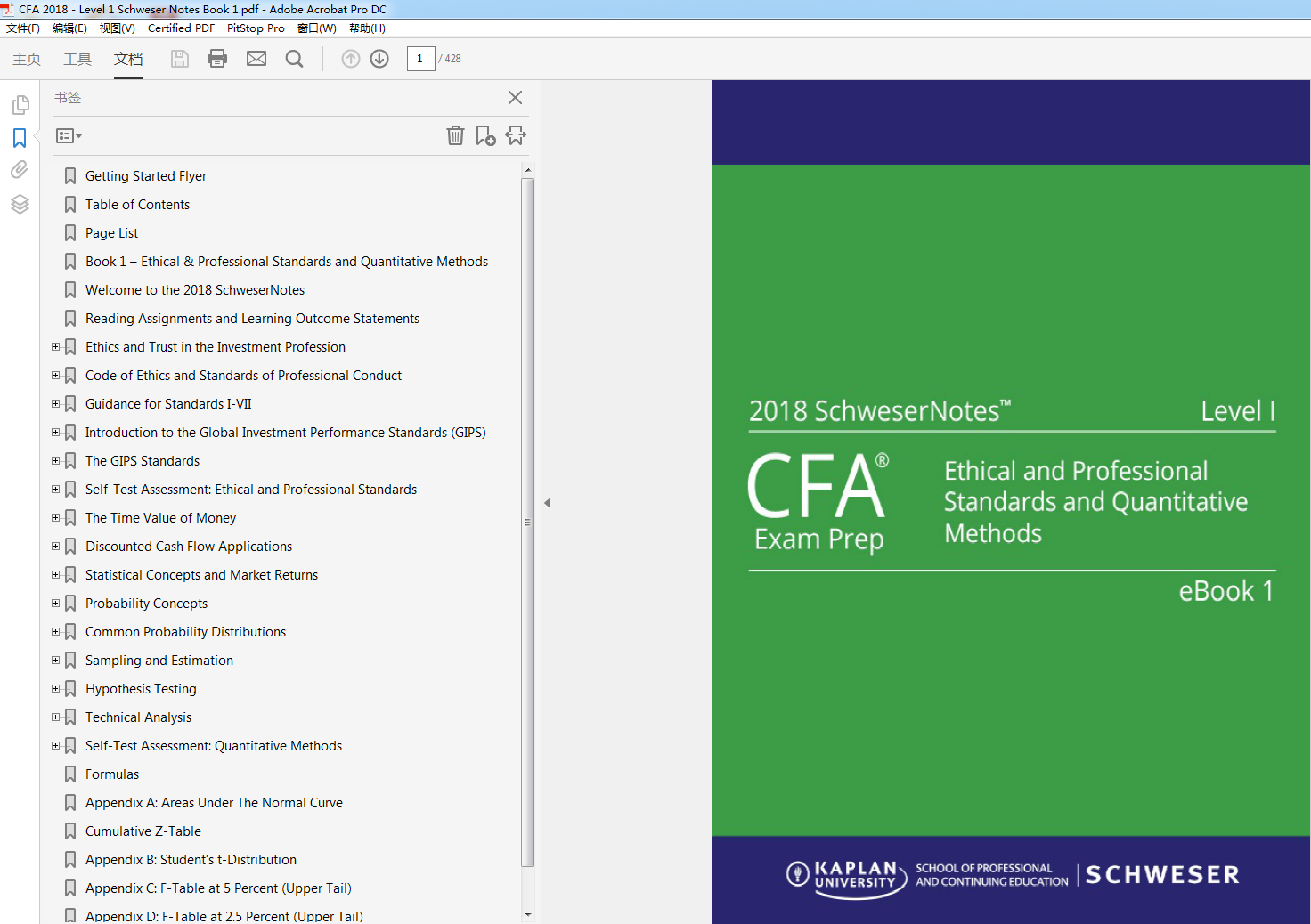Expand The Time Value of Money bookmark
The height and width of the screenshot is (924, 1311).
point(55,518)
